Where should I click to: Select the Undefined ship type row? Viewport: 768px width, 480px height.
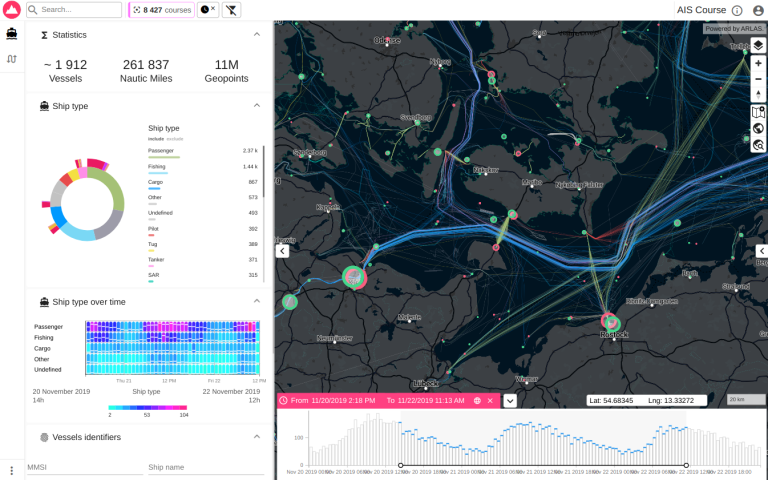pos(203,215)
